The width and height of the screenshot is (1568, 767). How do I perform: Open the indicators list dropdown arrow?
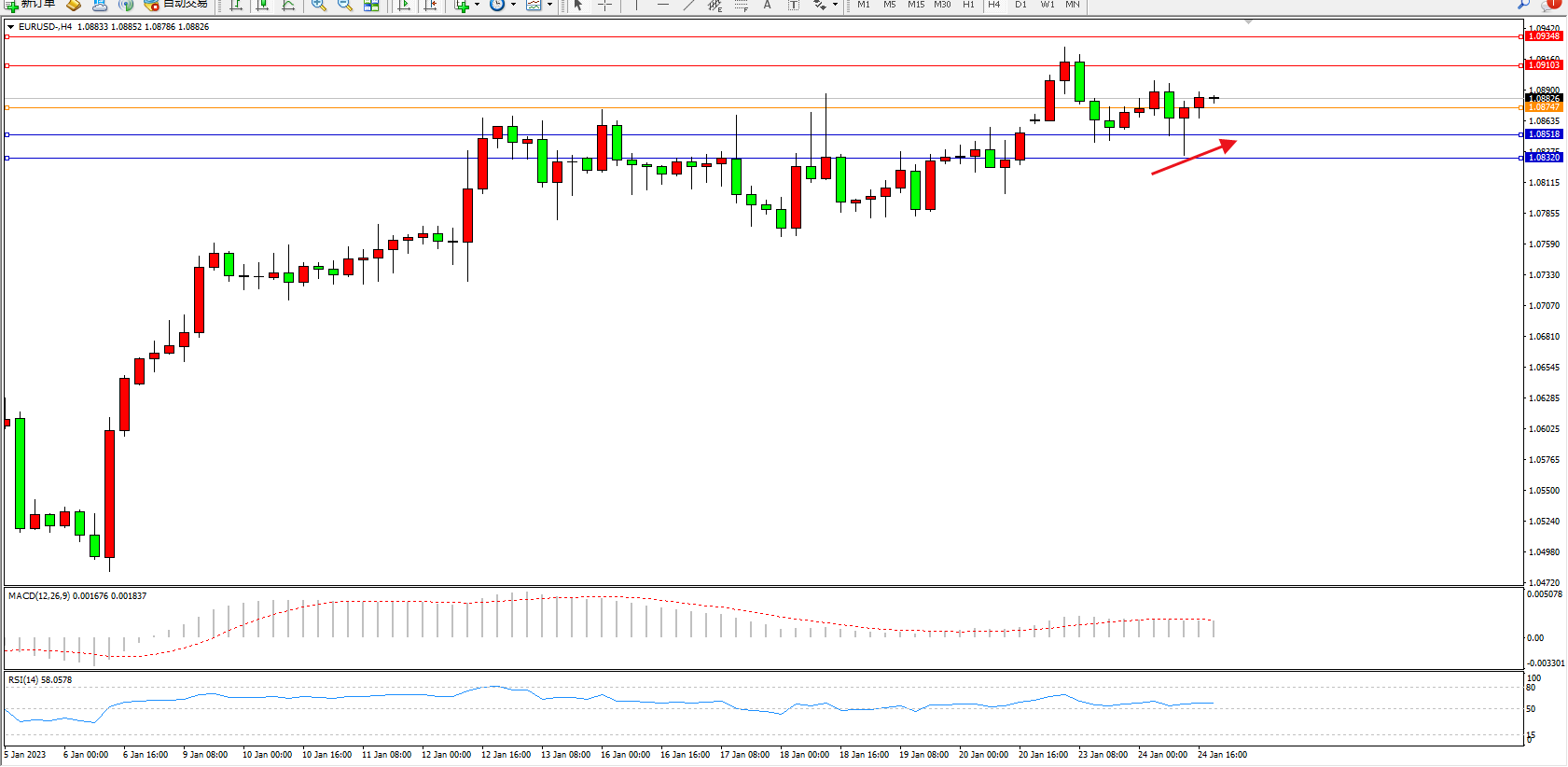click(x=477, y=5)
